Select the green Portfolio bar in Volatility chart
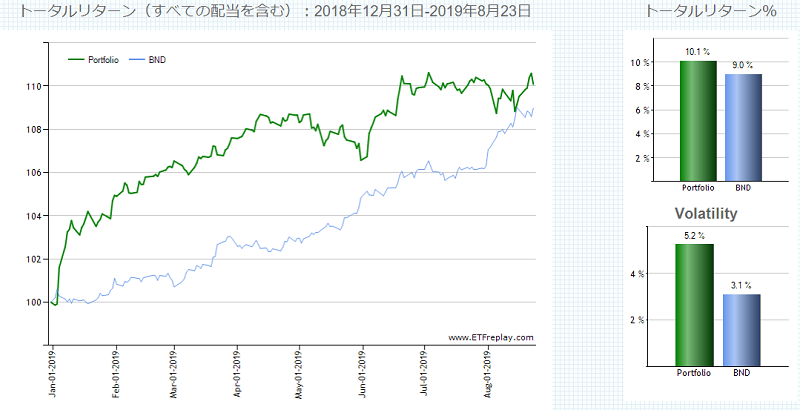800x410 pixels. tap(694, 305)
